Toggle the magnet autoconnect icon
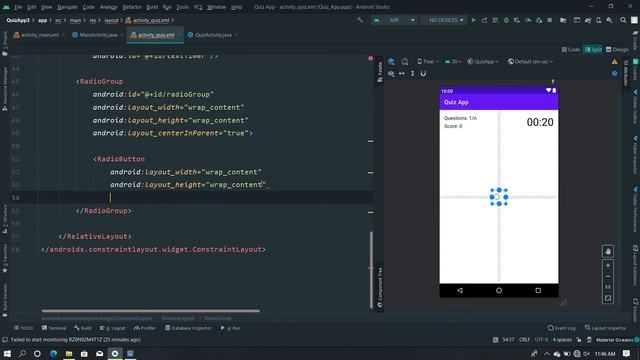The height and width of the screenshot is (360, 640). click(x=423, y=73)
